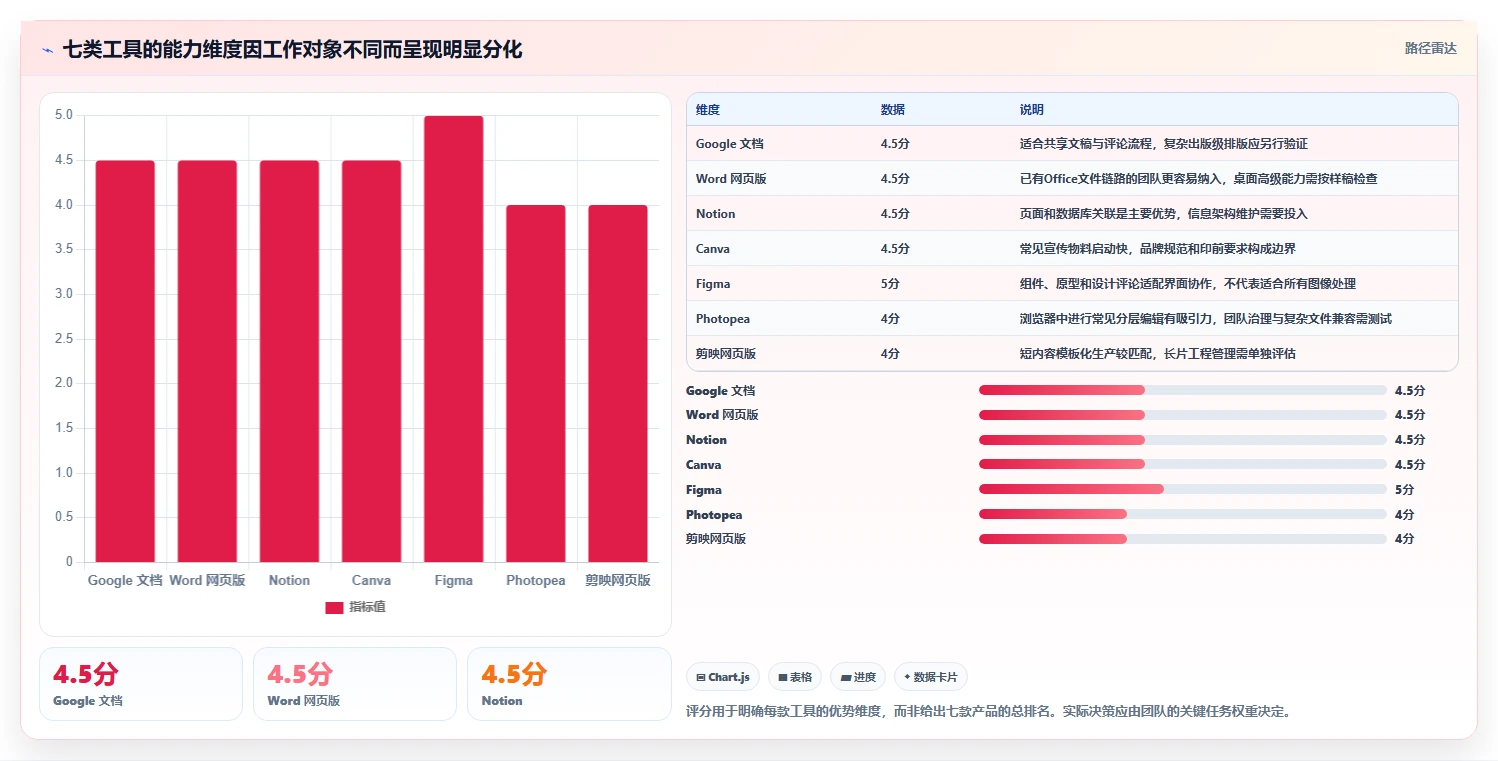Click the description 页面和数据库关联是主要优势
The height and width of the screenshot is (761, 1498).
(1164, 214)
